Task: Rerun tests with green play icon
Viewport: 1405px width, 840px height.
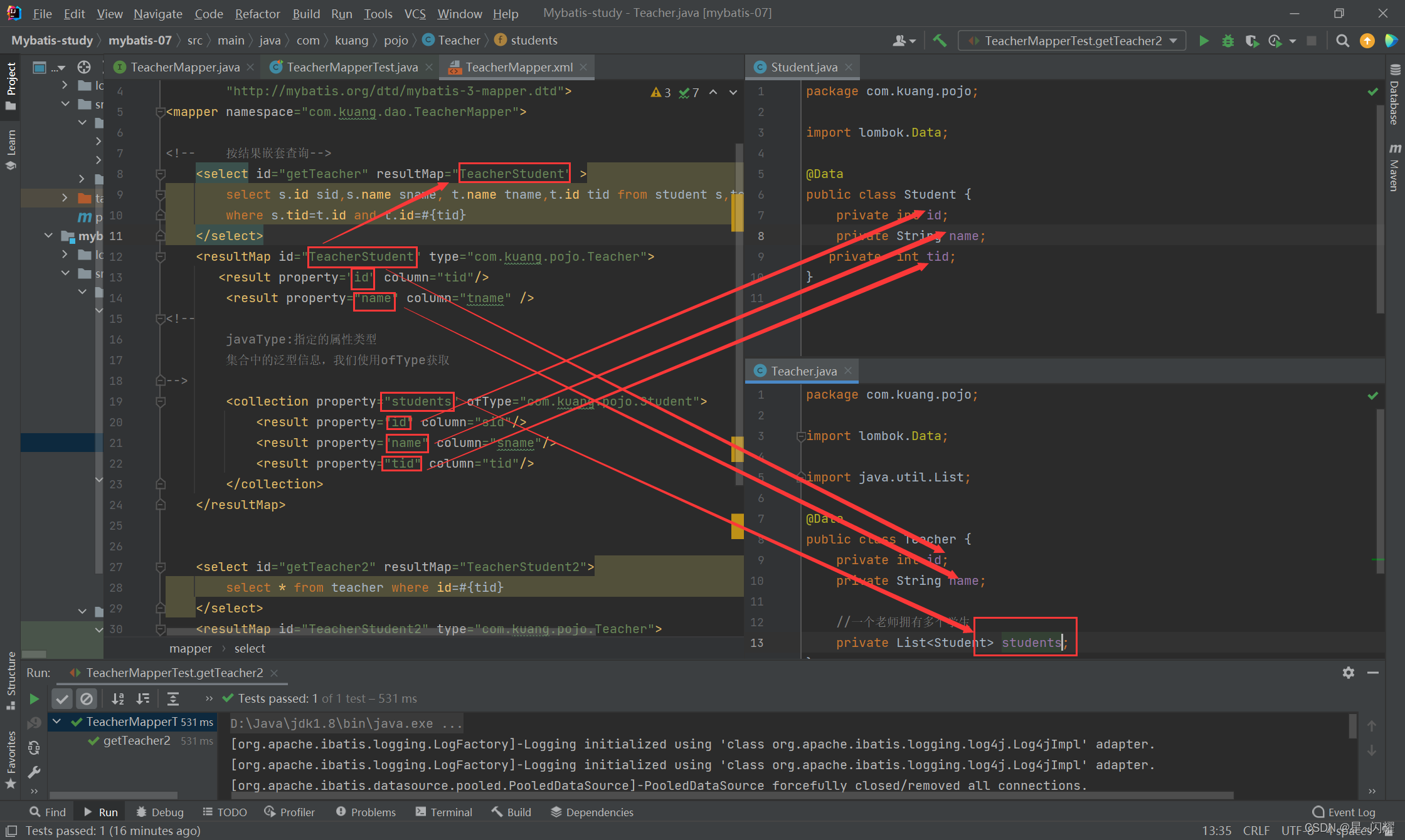Action: tap(34, 698)
